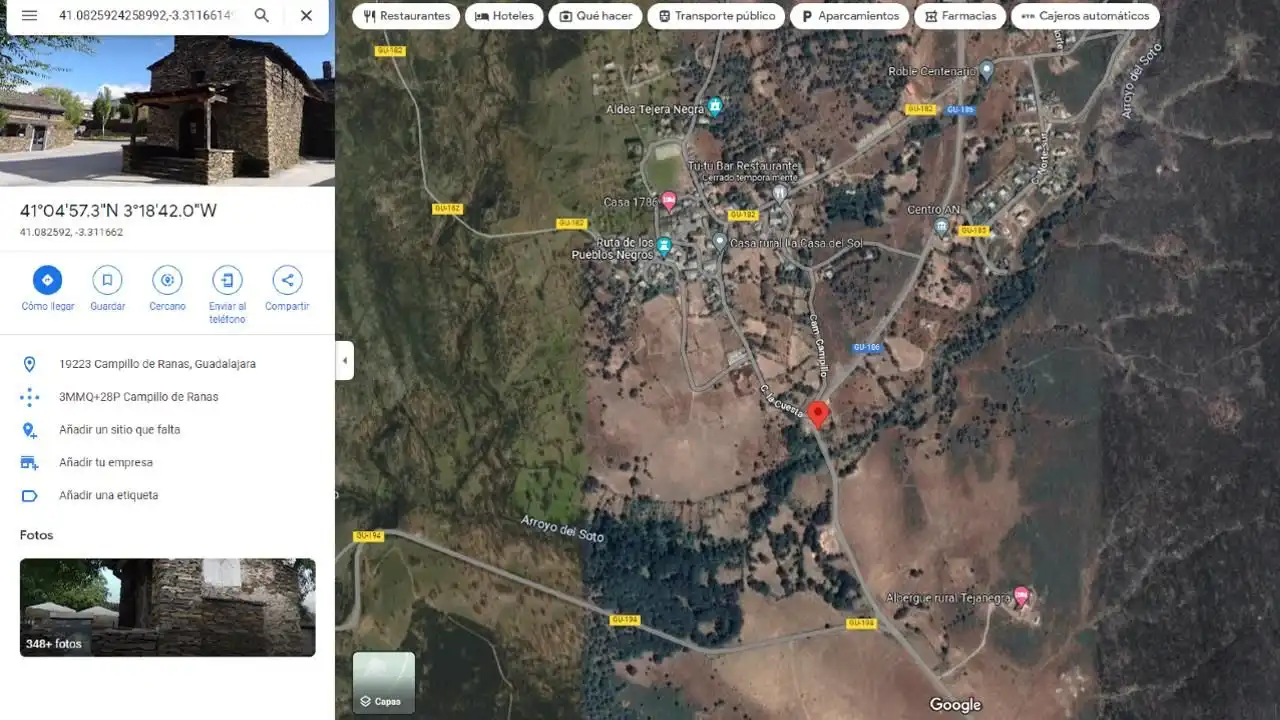Click the Centro AN marker
Image resolution: width=1280 pixels, height=720 pixels.
942,227
